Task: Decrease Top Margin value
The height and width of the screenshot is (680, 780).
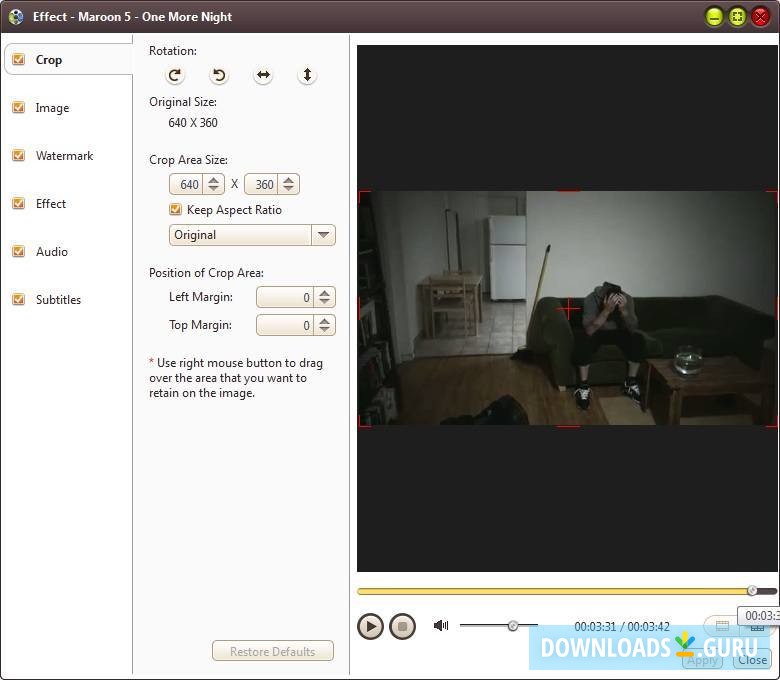Action: pos(324,330)
